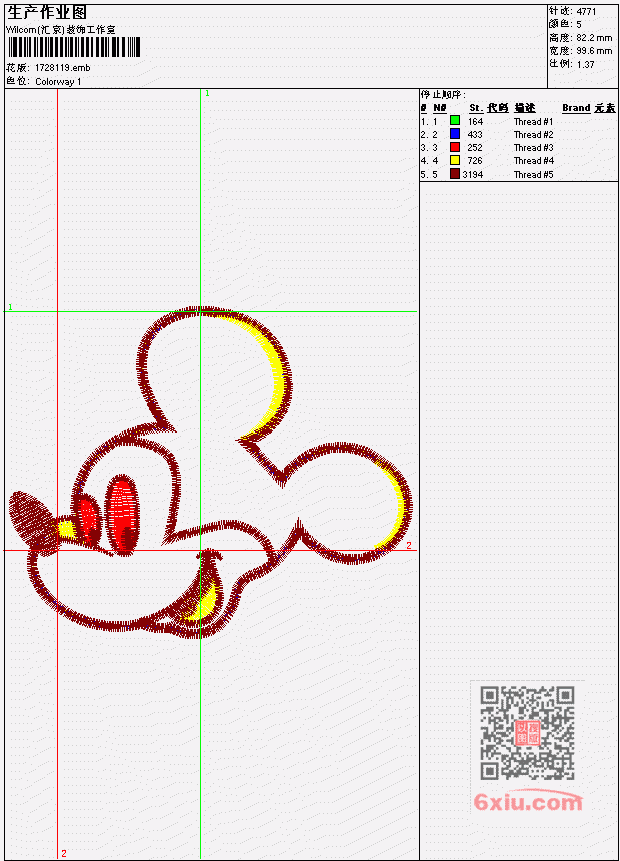Click the red '2' marker at the bottom
Image resolution: width=620 pixels, height=861 pixels.
coord(64,853)
